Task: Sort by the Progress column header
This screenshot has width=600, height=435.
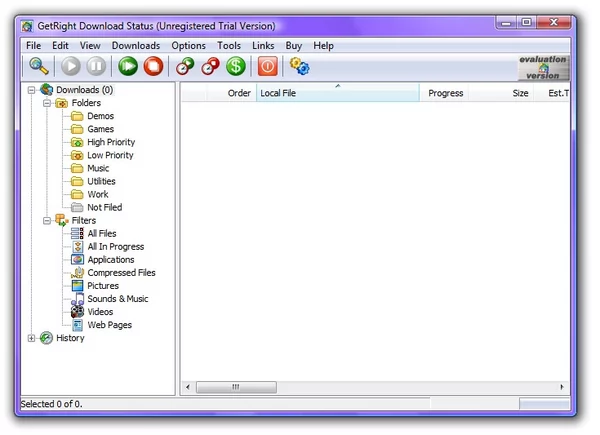Action: [x=445, y=93]
